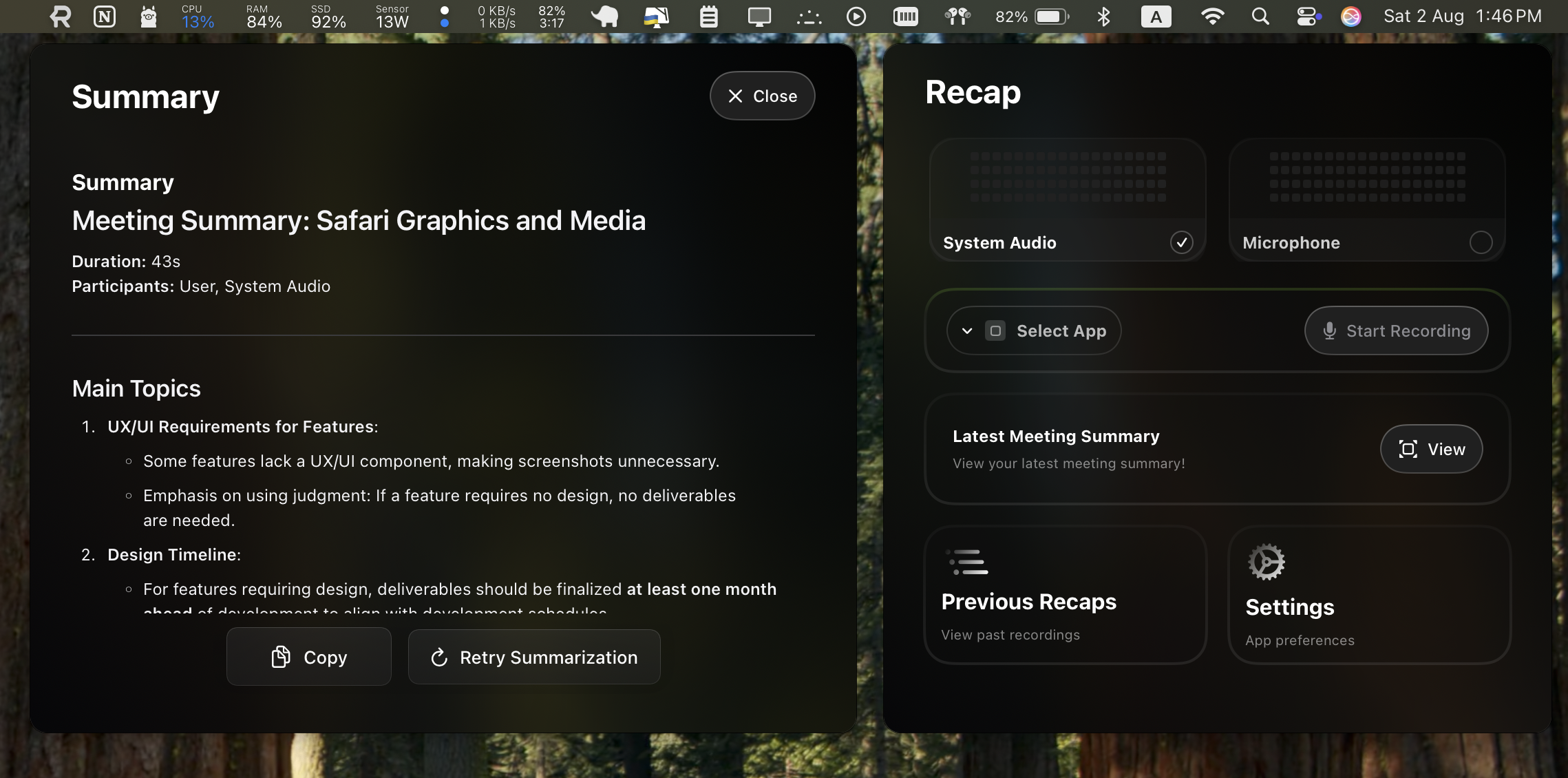Click the Recap app icon in menu bar
Screen dimensions: 1568x778
point(61,17)
